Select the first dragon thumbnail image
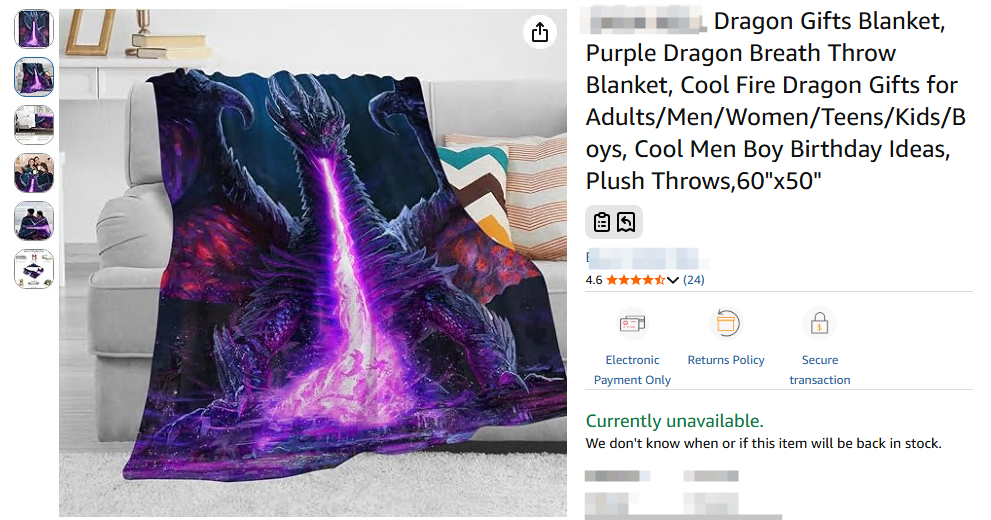Screen dimensions: 991x520 [34, 29]
